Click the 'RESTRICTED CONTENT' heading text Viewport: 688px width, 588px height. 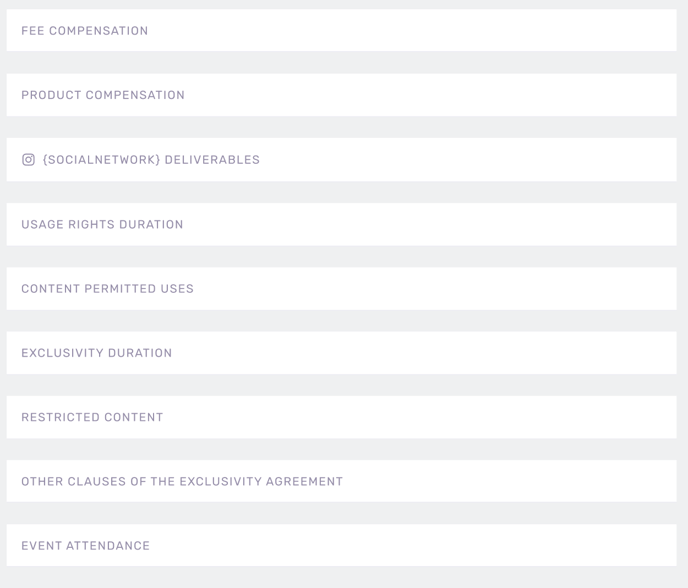pos(92,417)
